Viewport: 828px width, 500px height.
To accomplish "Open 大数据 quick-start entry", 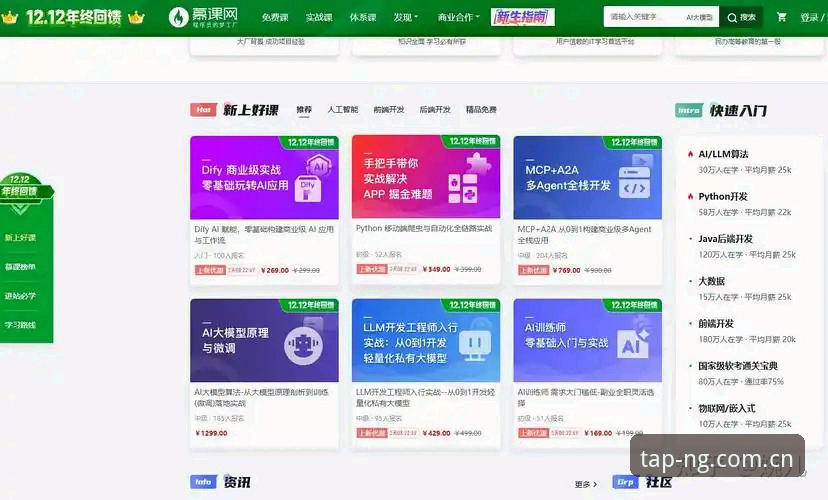I will [712, 281].
